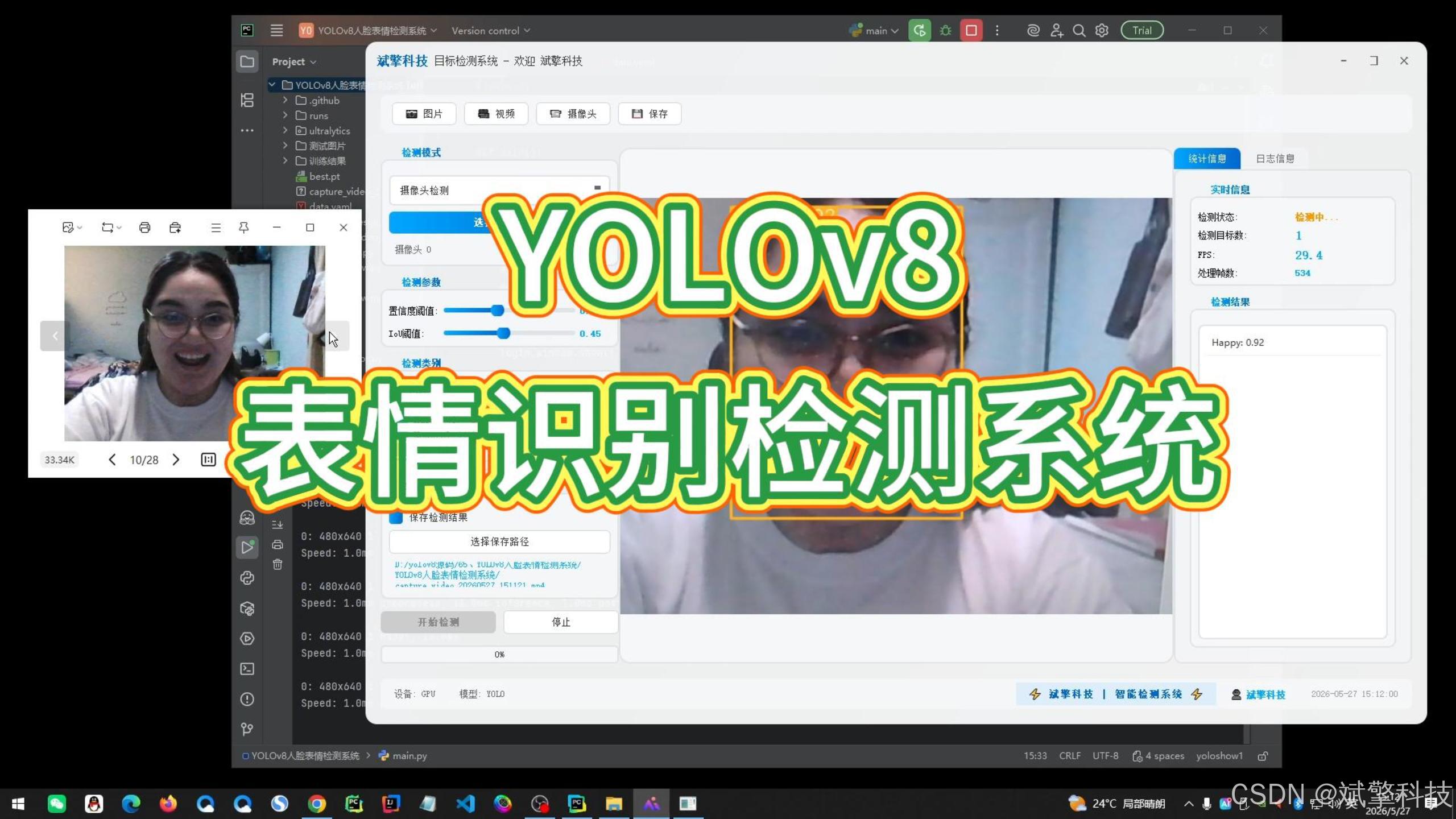Click main.py breadcrumb in status bar
This screenshot has height=819, width=1456.
point(403,756)
